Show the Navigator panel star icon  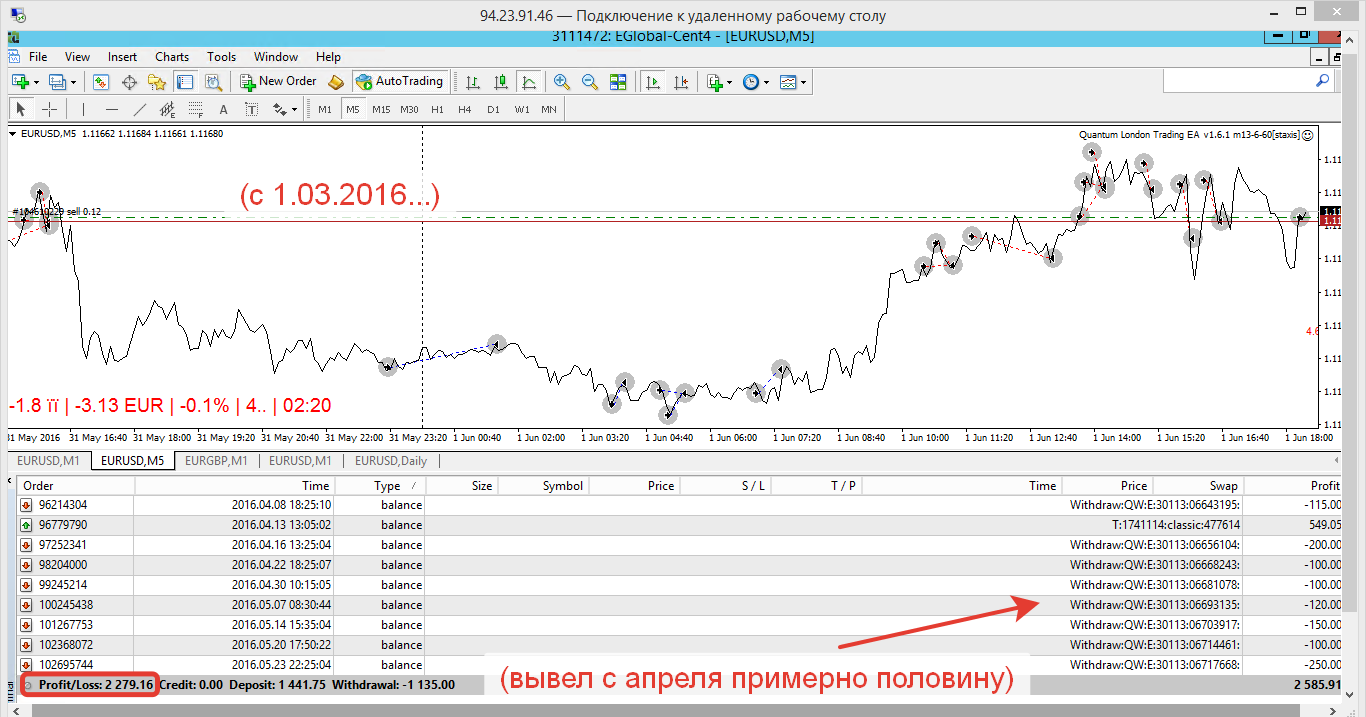click(x=159, y=81)
